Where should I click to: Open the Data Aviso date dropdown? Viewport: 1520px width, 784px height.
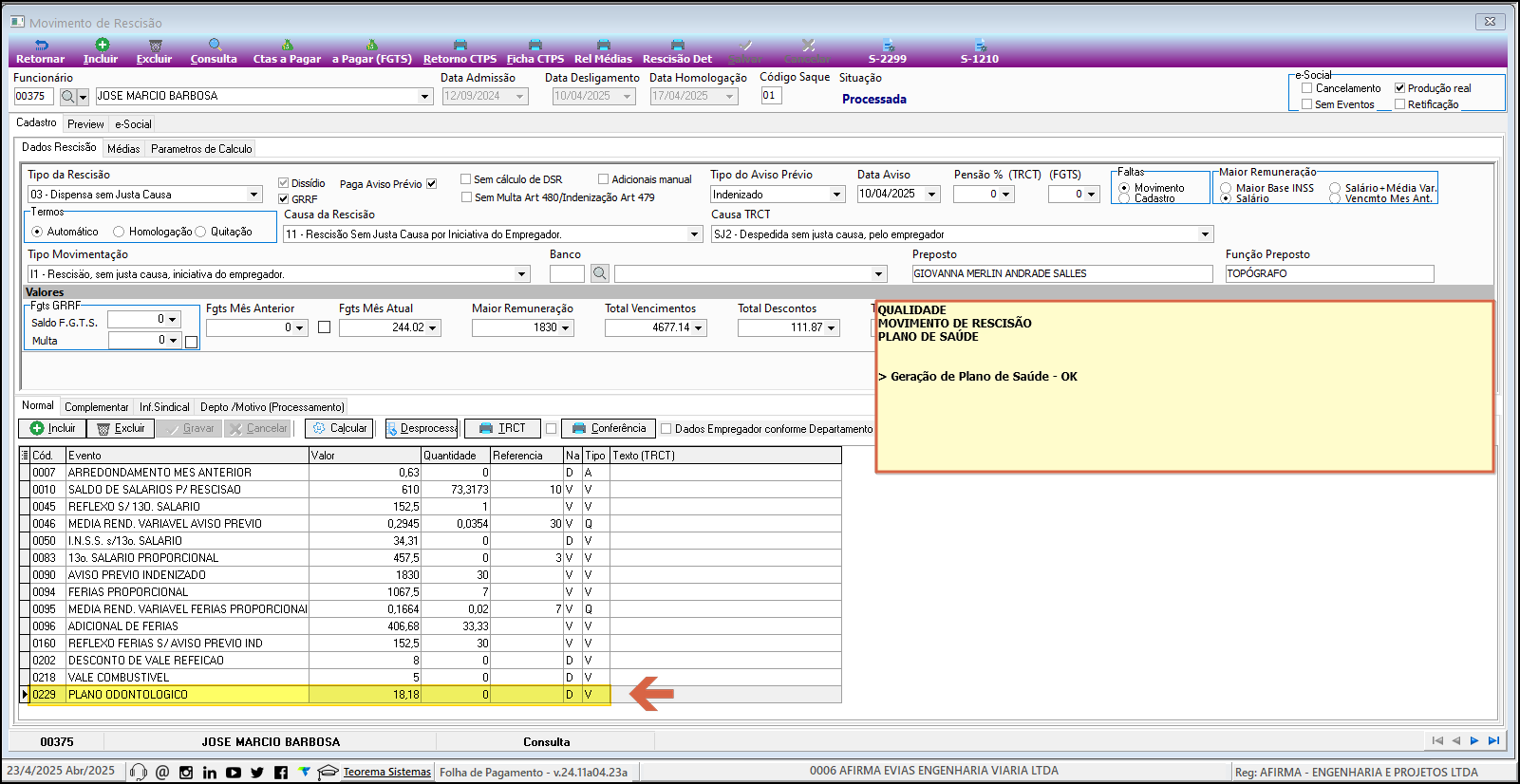pos(931,195)
